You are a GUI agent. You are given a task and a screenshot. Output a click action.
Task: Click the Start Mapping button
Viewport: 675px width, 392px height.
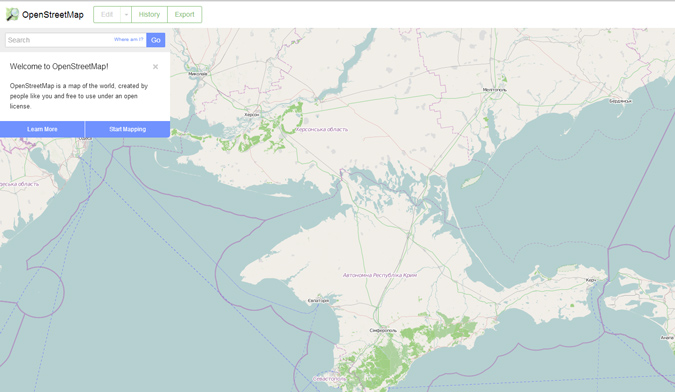[x=127, y=129]
